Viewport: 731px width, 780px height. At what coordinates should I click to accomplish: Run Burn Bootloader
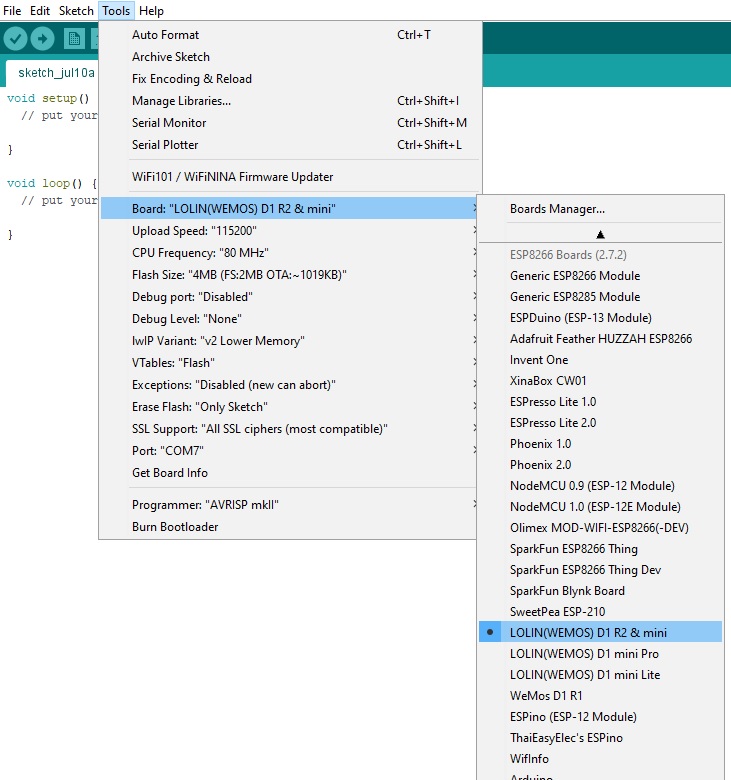pos(175,526)
